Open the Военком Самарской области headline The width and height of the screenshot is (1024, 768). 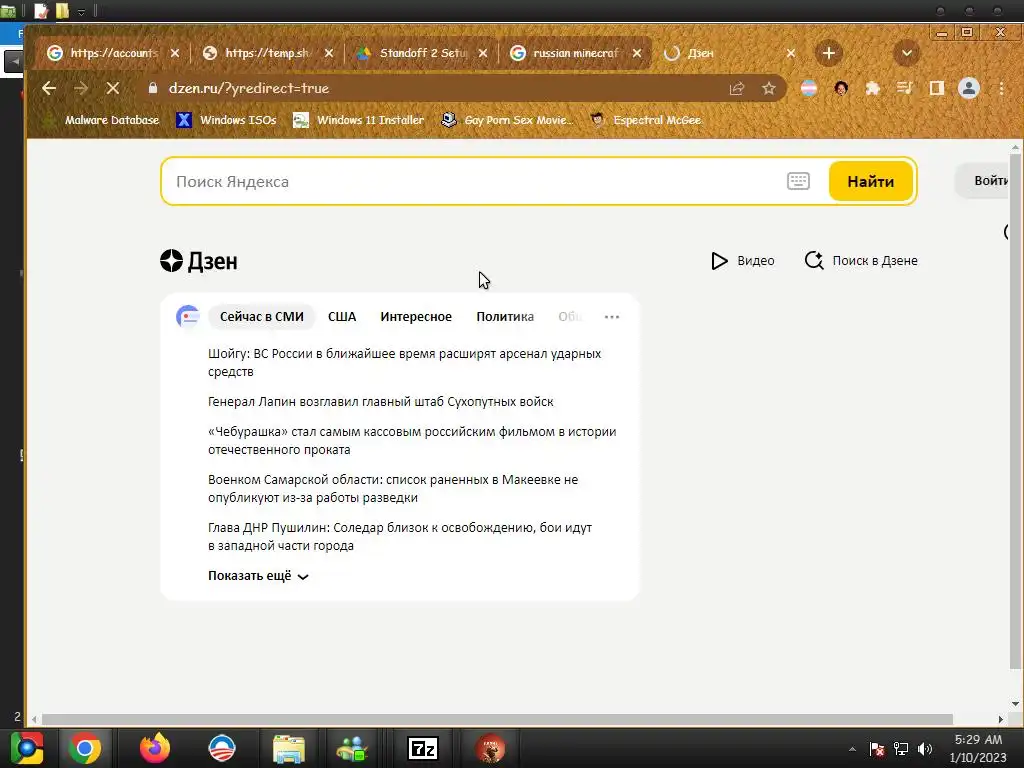[x=392, y=488]
